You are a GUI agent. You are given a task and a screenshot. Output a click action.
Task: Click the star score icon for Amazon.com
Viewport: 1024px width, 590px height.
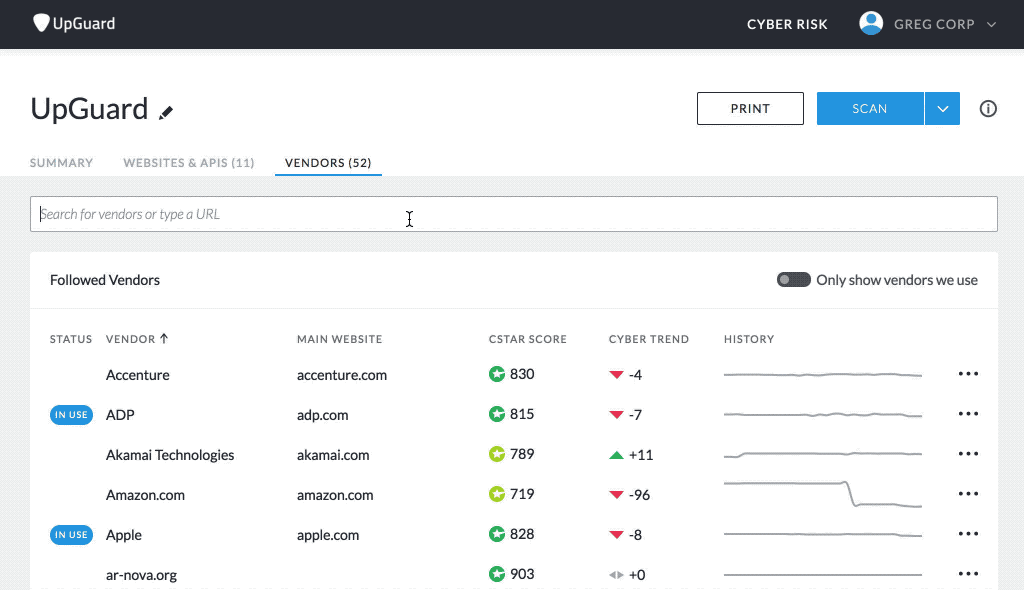click(x=497, y=493)
